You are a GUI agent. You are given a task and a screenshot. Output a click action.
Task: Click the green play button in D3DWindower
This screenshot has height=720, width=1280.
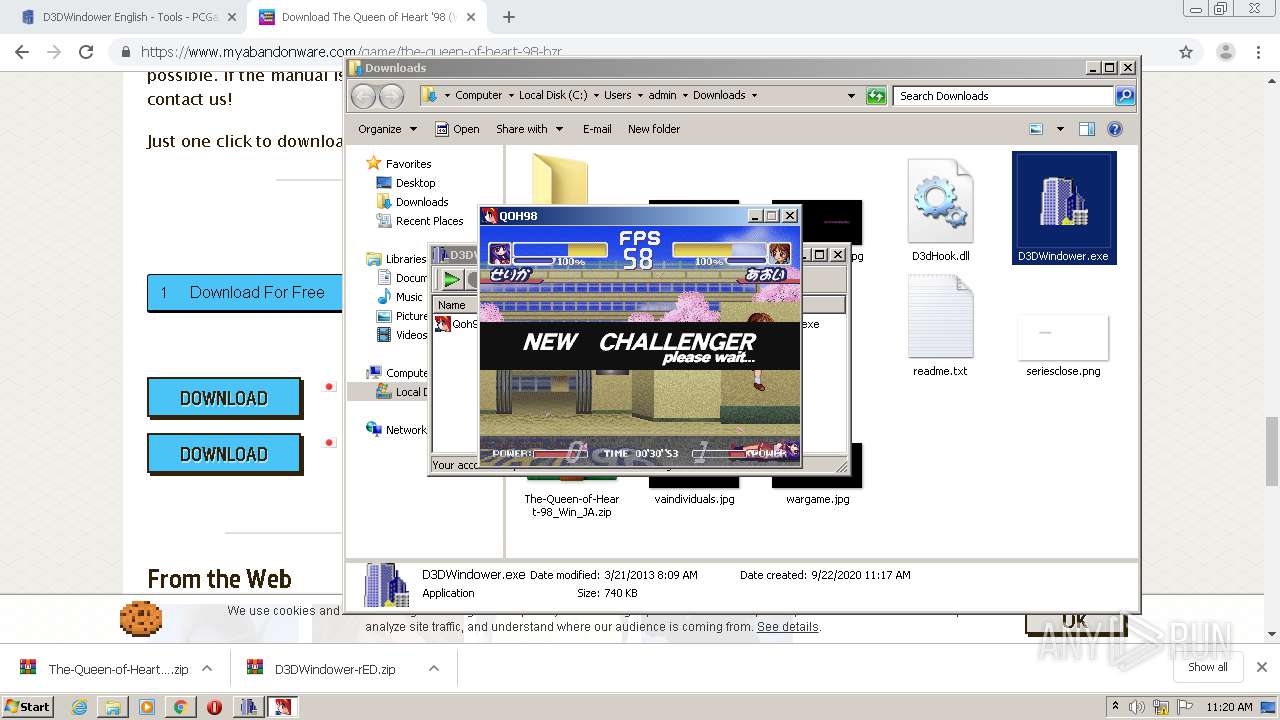tap(452, 280)
